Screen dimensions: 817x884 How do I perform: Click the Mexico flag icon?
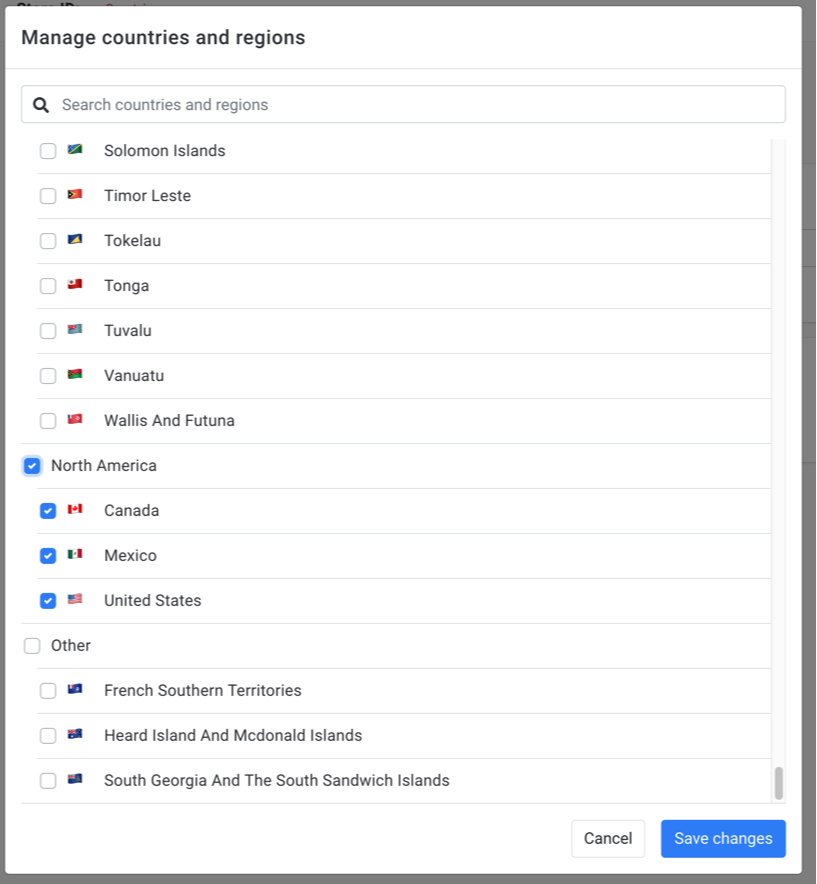75,554
